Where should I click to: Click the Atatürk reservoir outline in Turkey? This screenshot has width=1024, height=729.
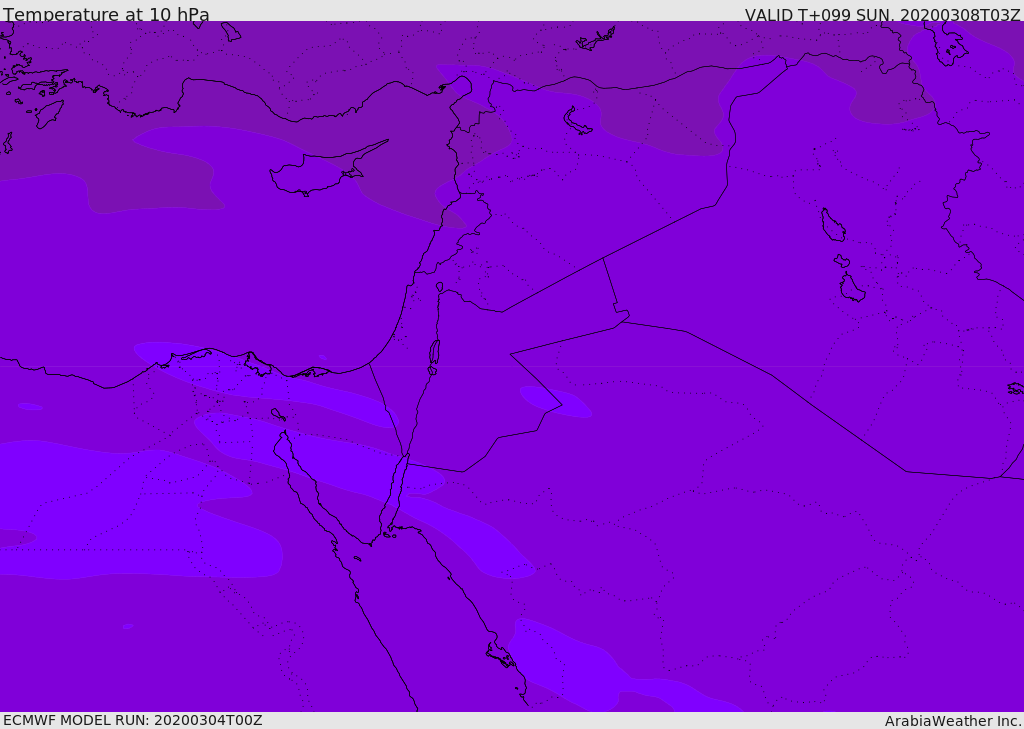click(596, 40)
